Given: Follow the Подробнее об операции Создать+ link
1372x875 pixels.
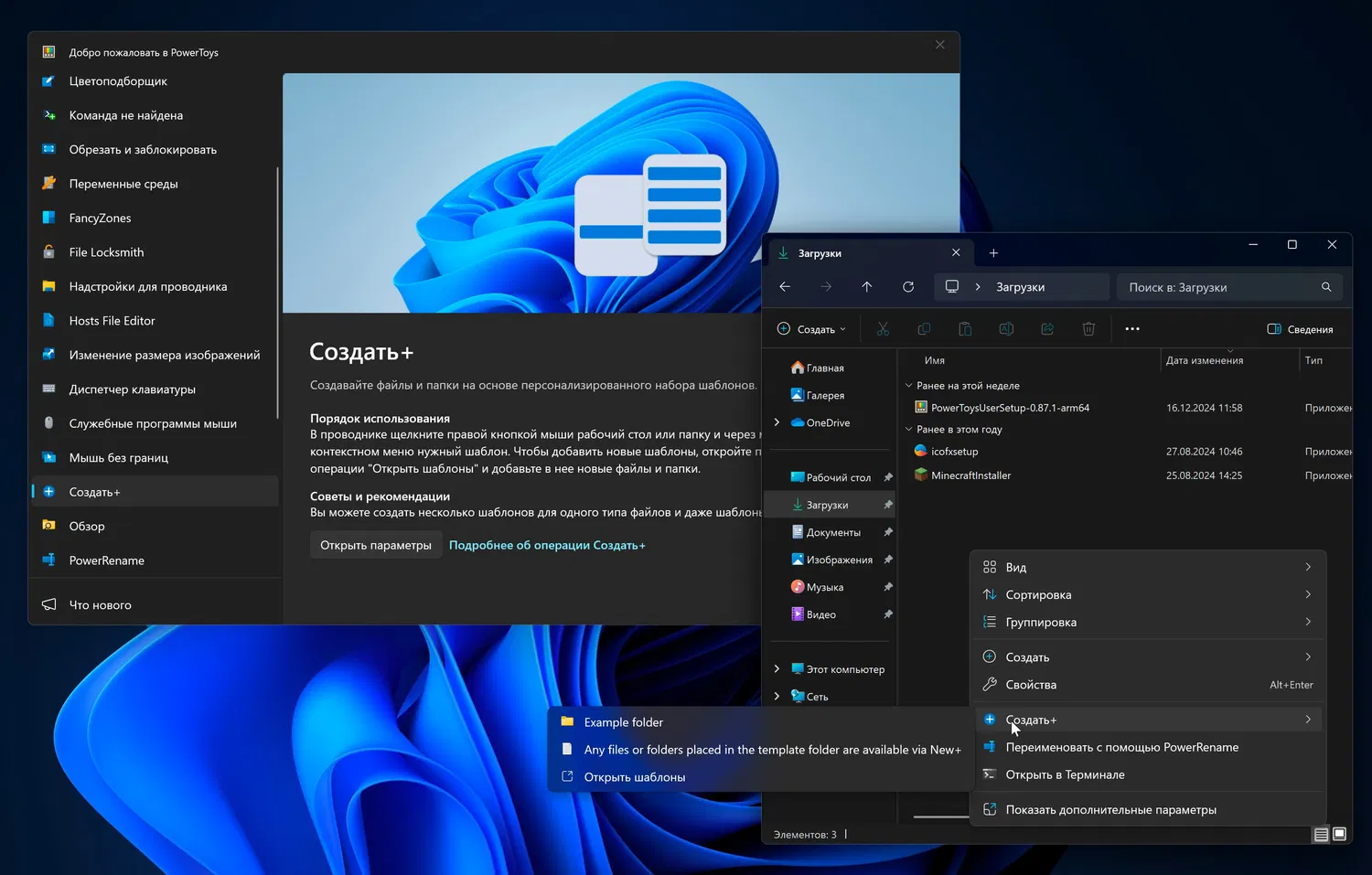Looking at the screenshot, I should [547, 546].
